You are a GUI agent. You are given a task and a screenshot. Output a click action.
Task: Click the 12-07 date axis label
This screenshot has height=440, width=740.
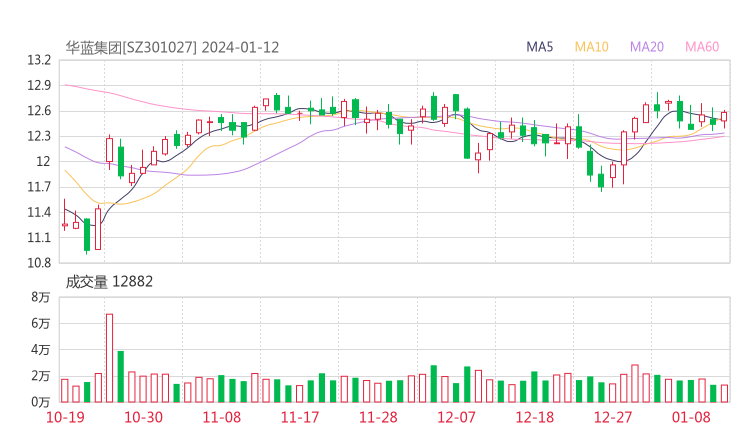(456, 417)
